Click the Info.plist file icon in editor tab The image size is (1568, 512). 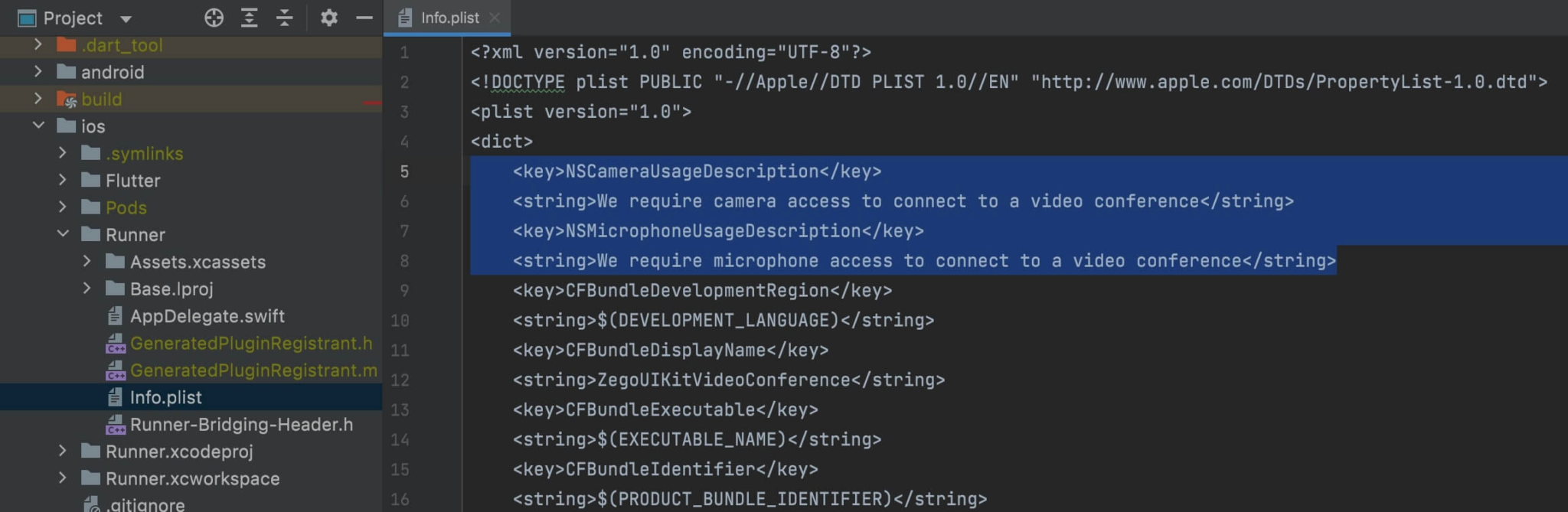pyautogui.click(x=404, y=17)
